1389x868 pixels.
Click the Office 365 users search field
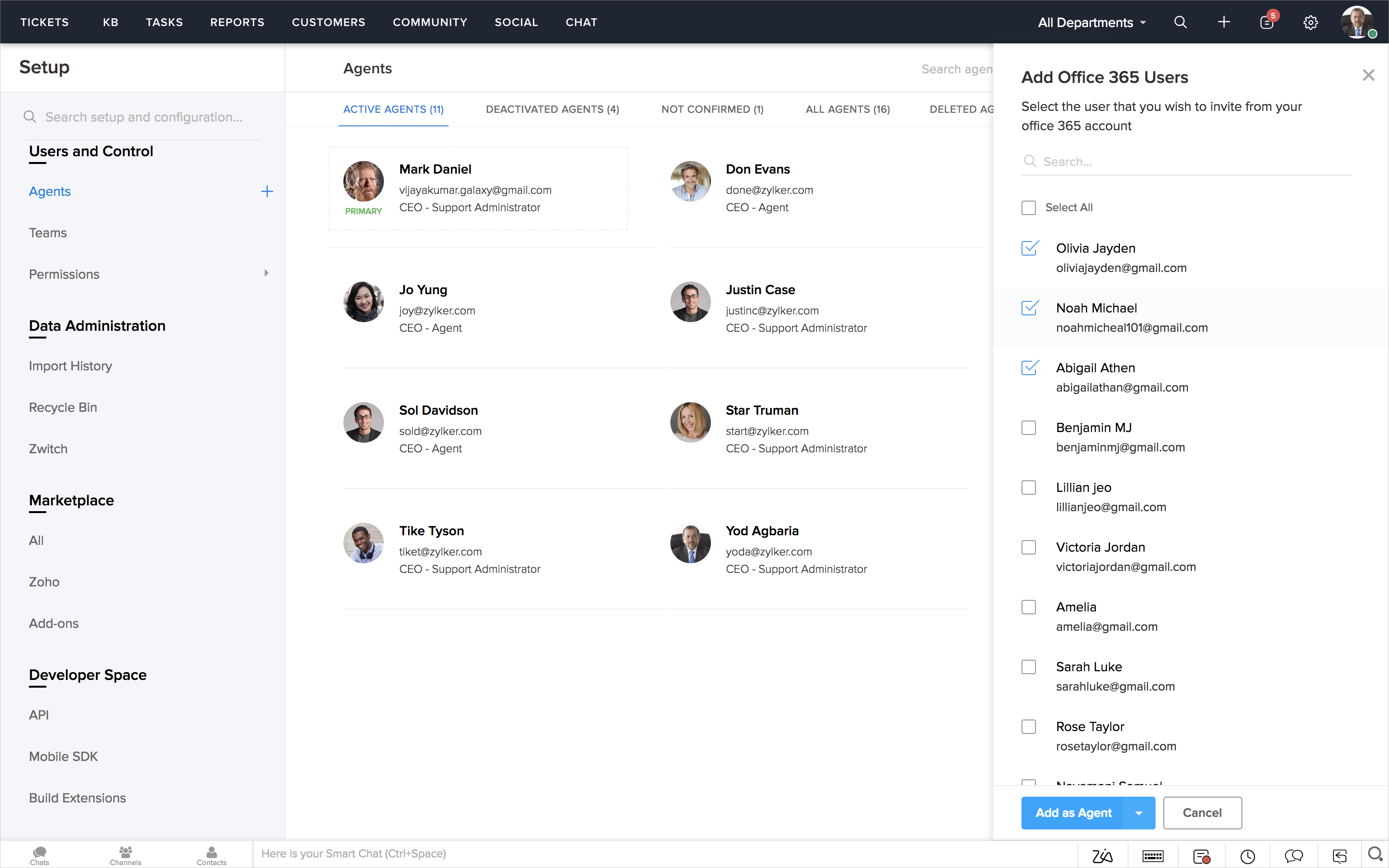[1194, 162]
